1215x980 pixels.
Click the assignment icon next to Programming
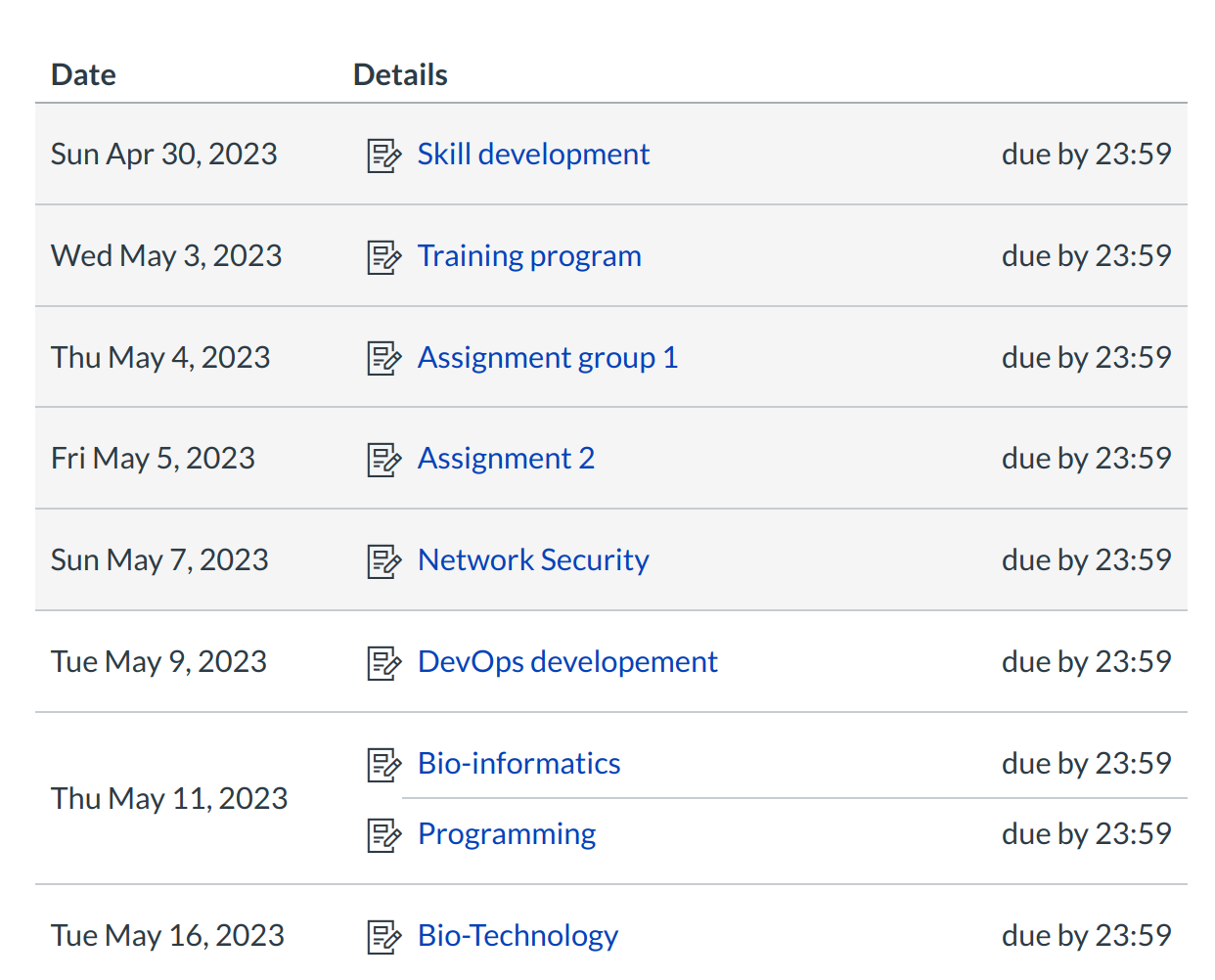coord(383,834)
